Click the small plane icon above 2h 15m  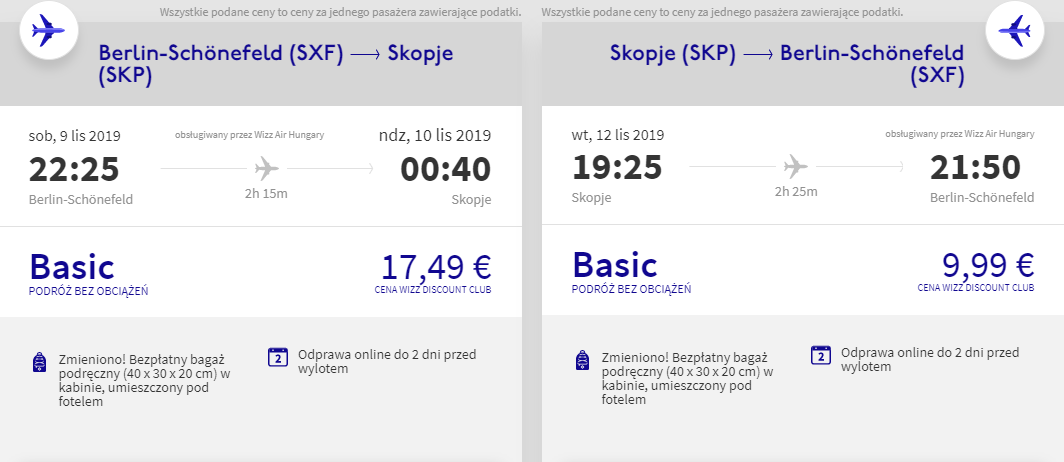pos(266,167)
